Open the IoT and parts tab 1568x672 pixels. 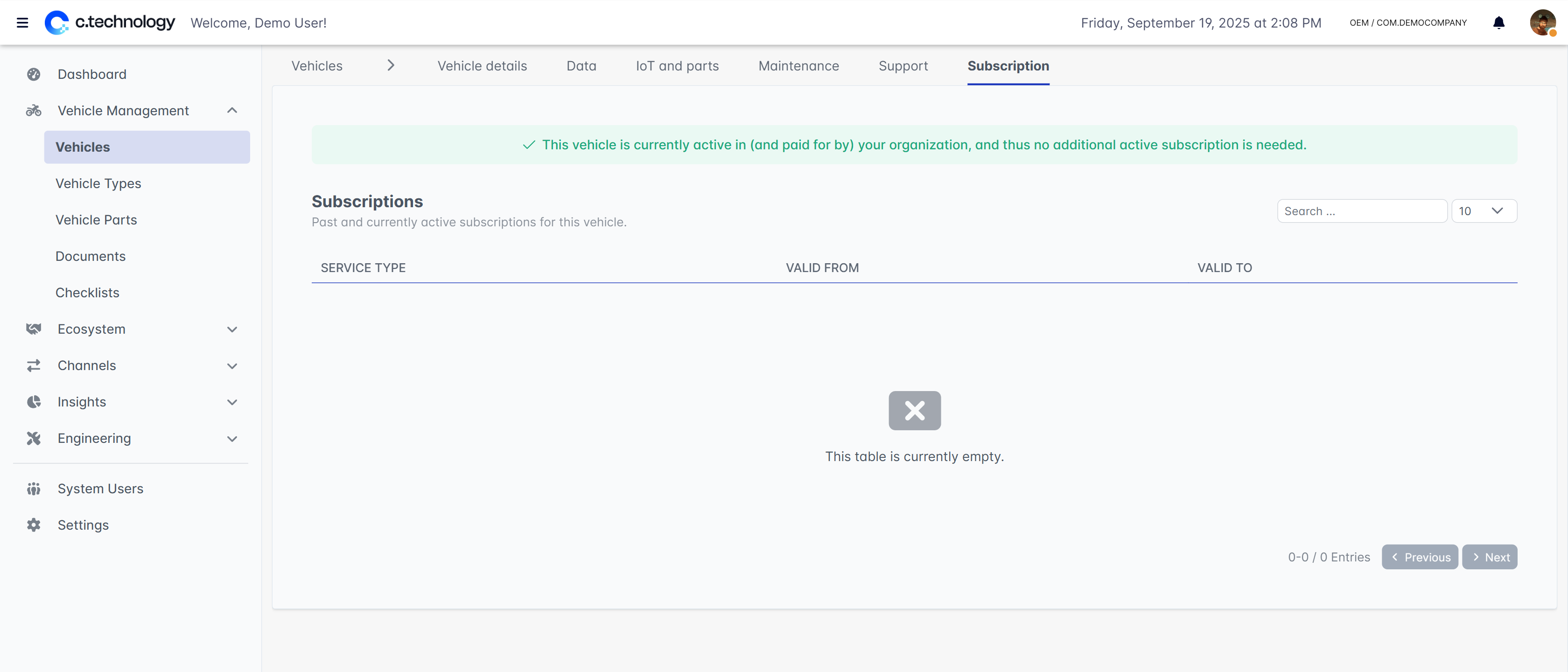tap(677, 66)
